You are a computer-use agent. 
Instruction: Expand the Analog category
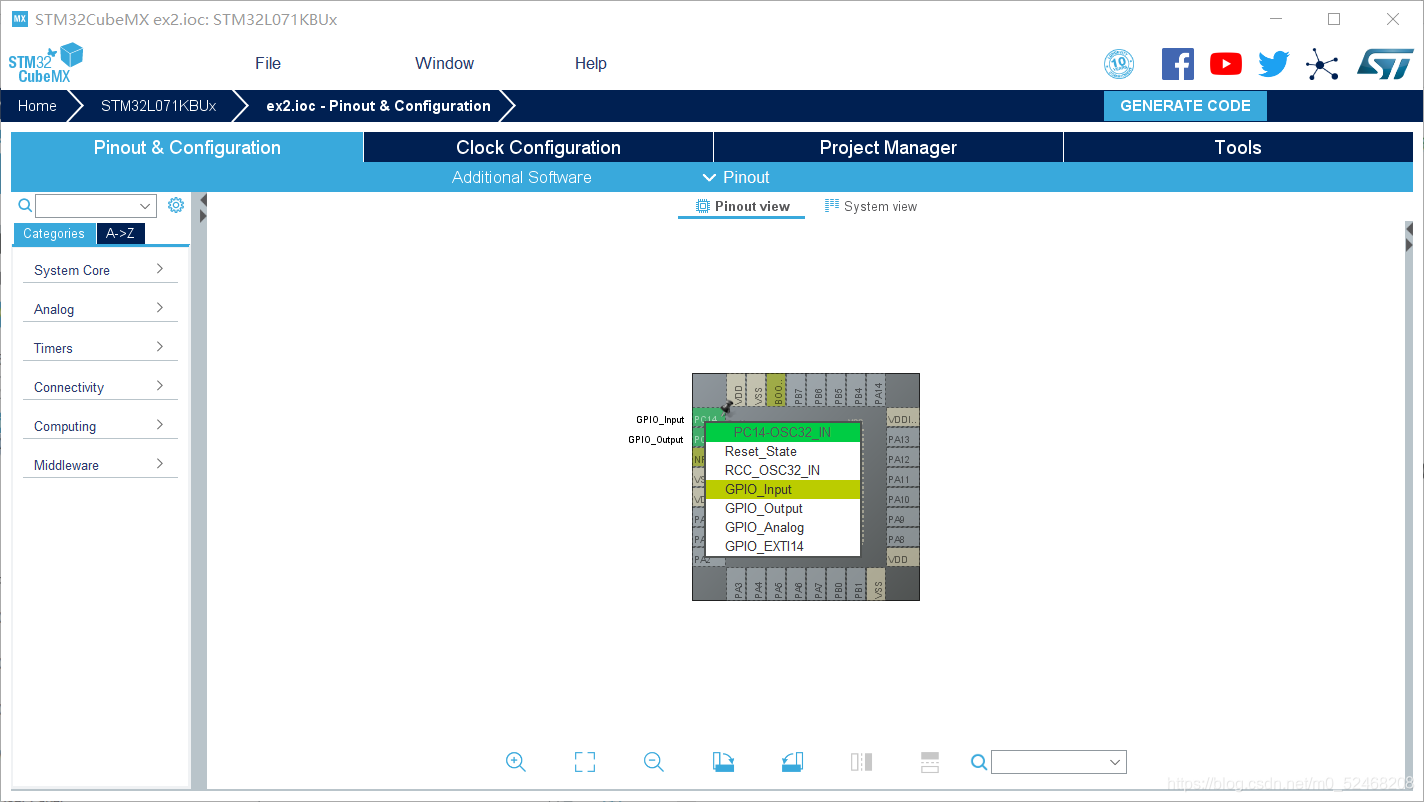[100, 309]
